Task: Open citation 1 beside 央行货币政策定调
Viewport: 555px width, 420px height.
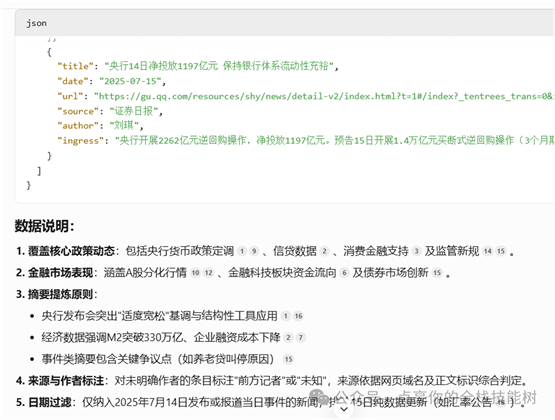Action: tap(242, 251)
